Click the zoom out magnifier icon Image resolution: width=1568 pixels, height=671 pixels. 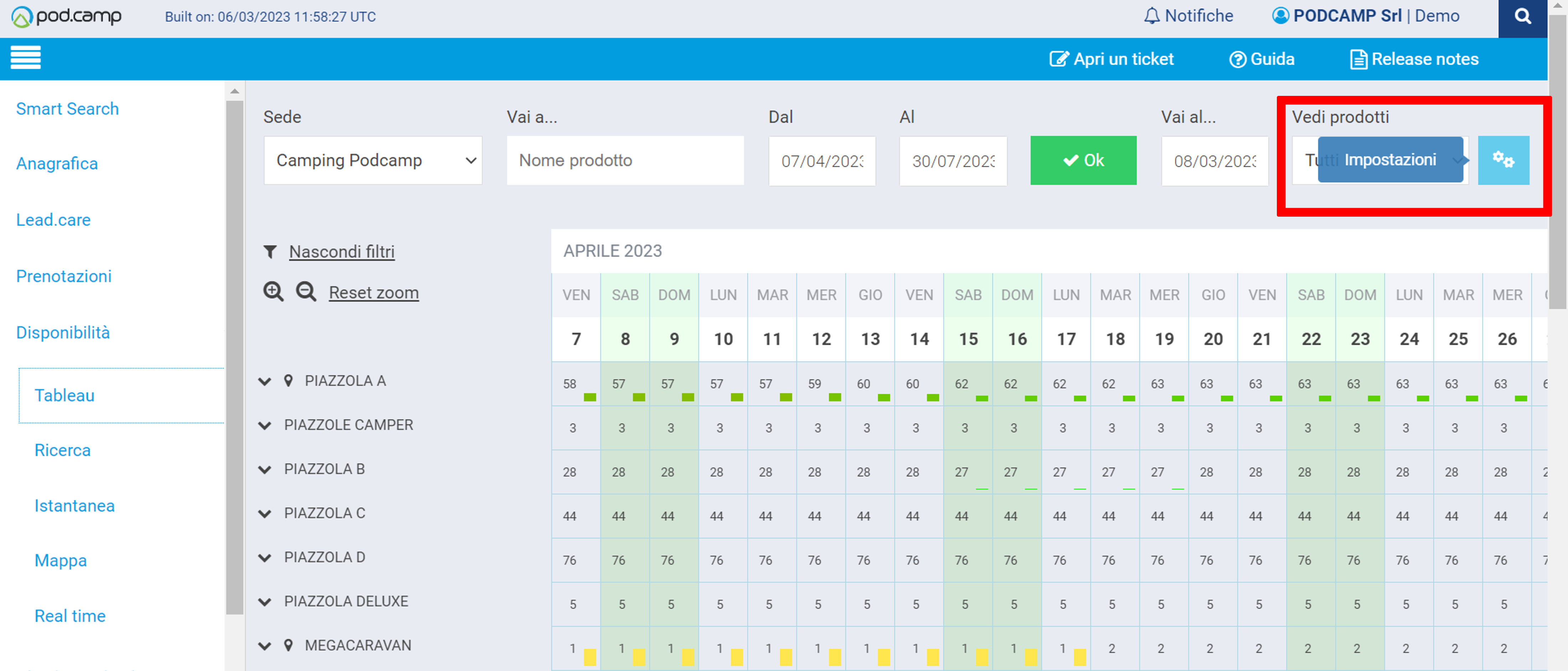click(305, 292)
